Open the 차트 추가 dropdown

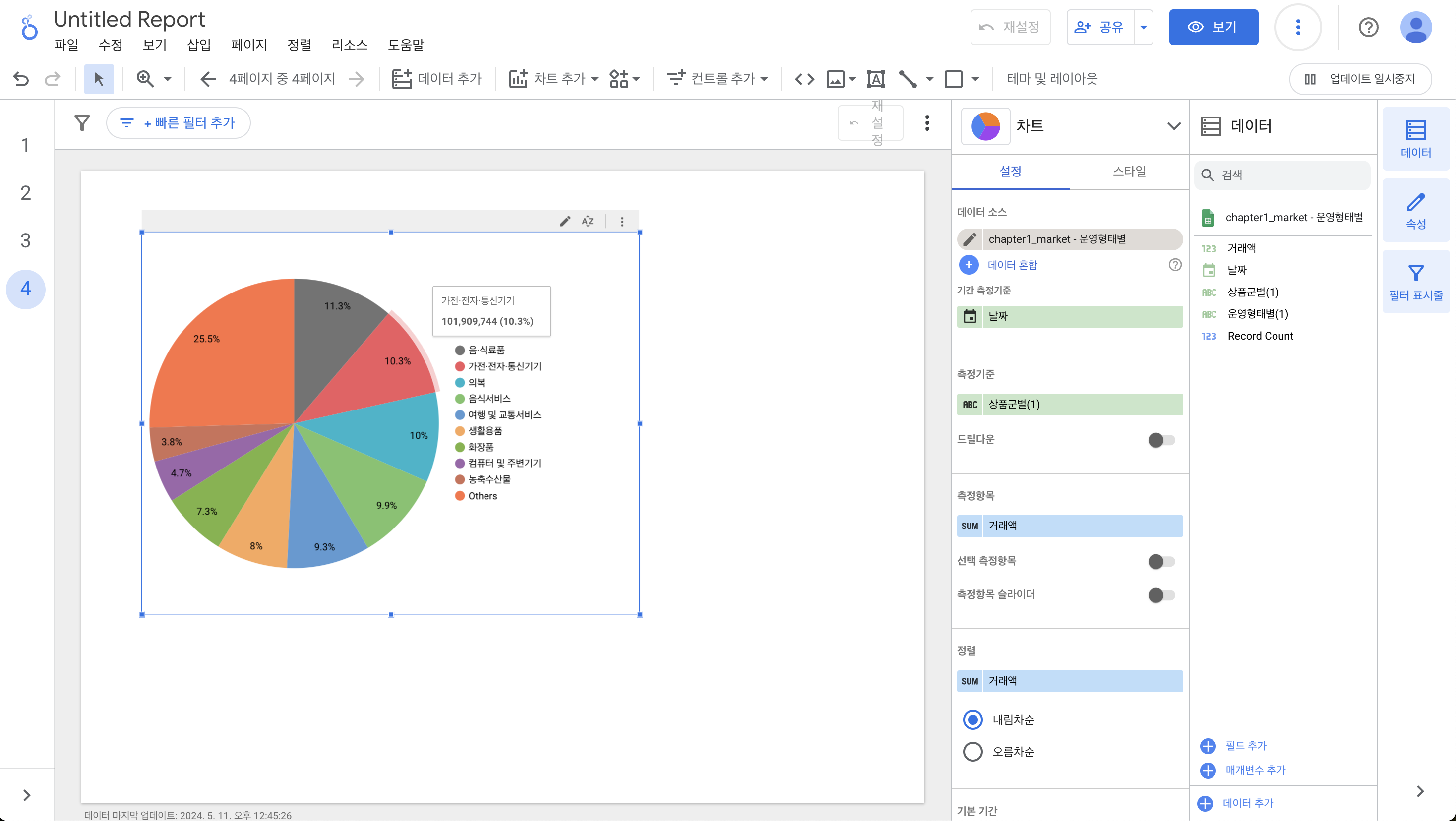tap(554, 79)
